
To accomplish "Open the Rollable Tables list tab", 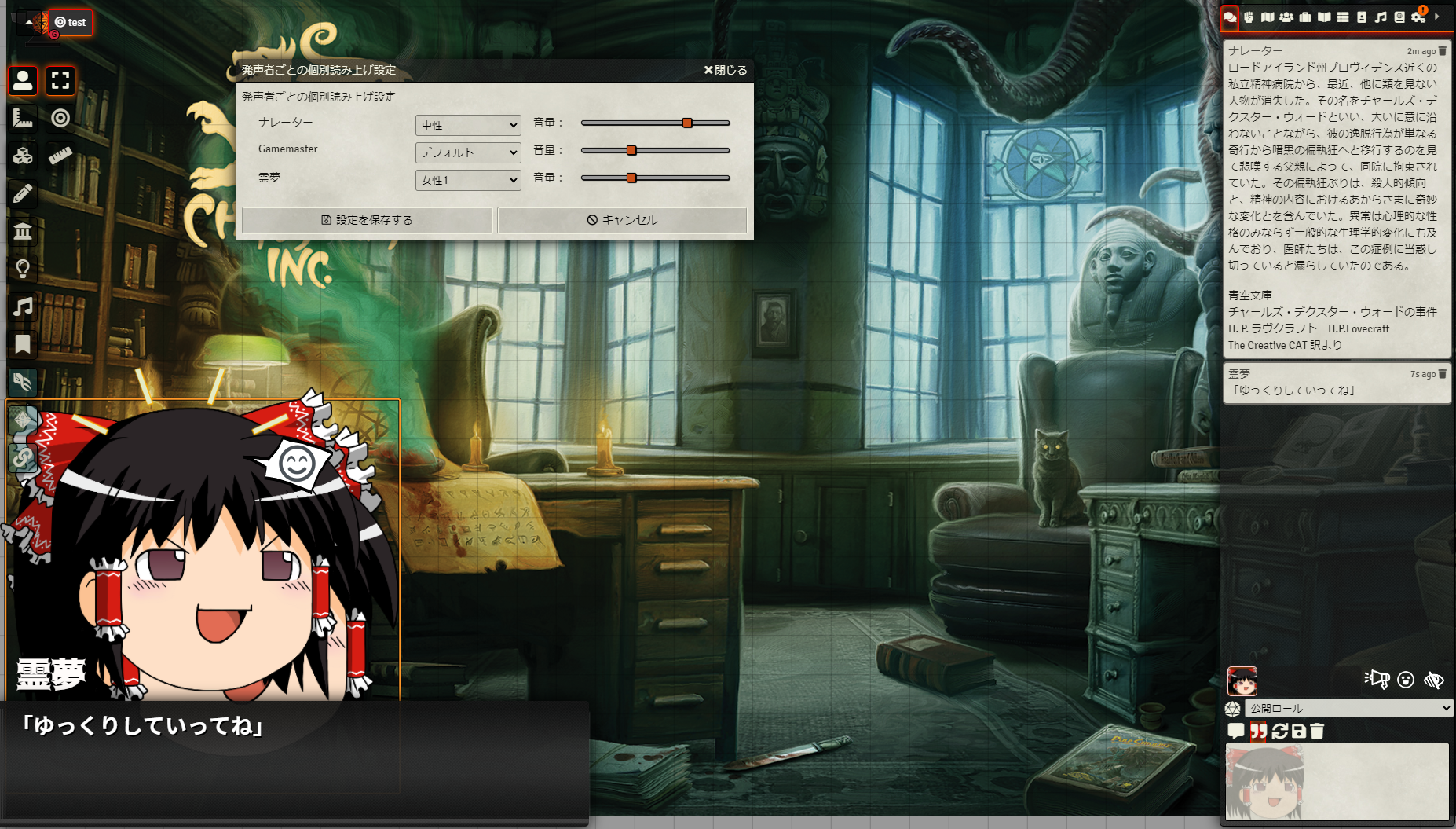I will click(1343, 17).
